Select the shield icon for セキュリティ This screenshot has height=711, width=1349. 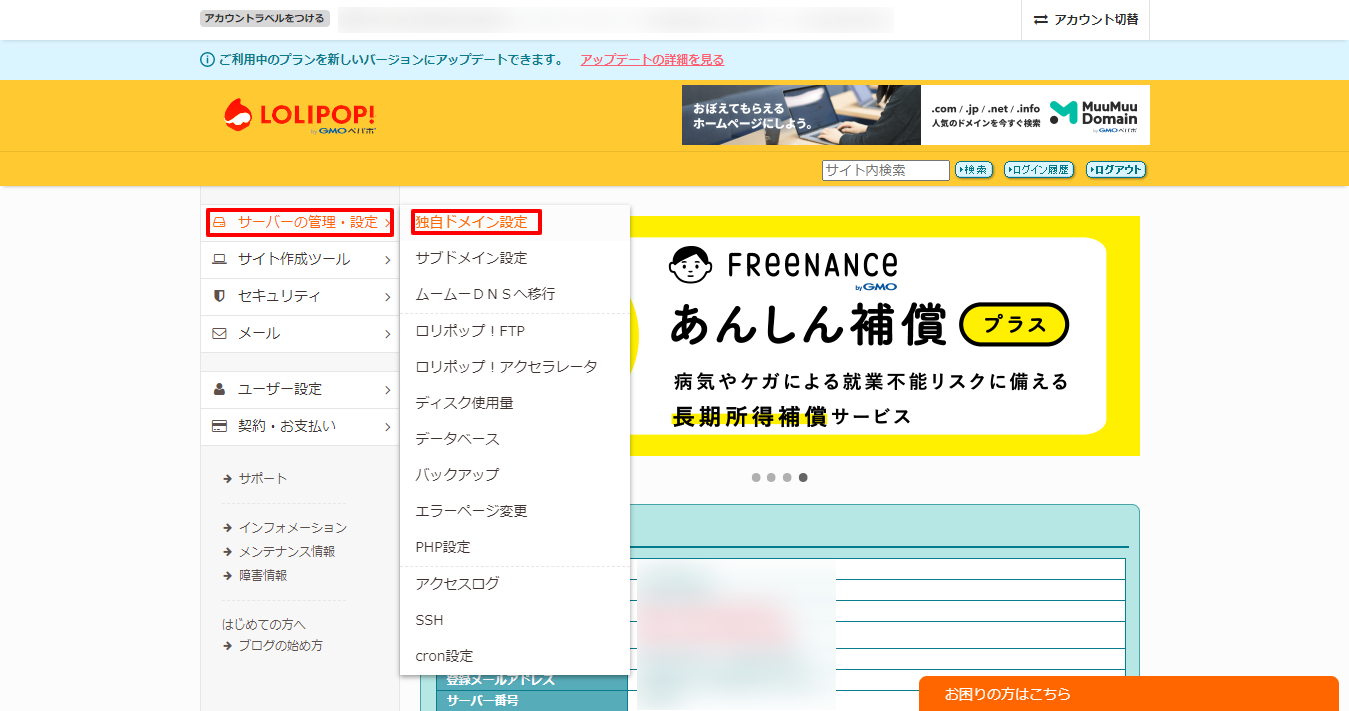tap(219, 297)
